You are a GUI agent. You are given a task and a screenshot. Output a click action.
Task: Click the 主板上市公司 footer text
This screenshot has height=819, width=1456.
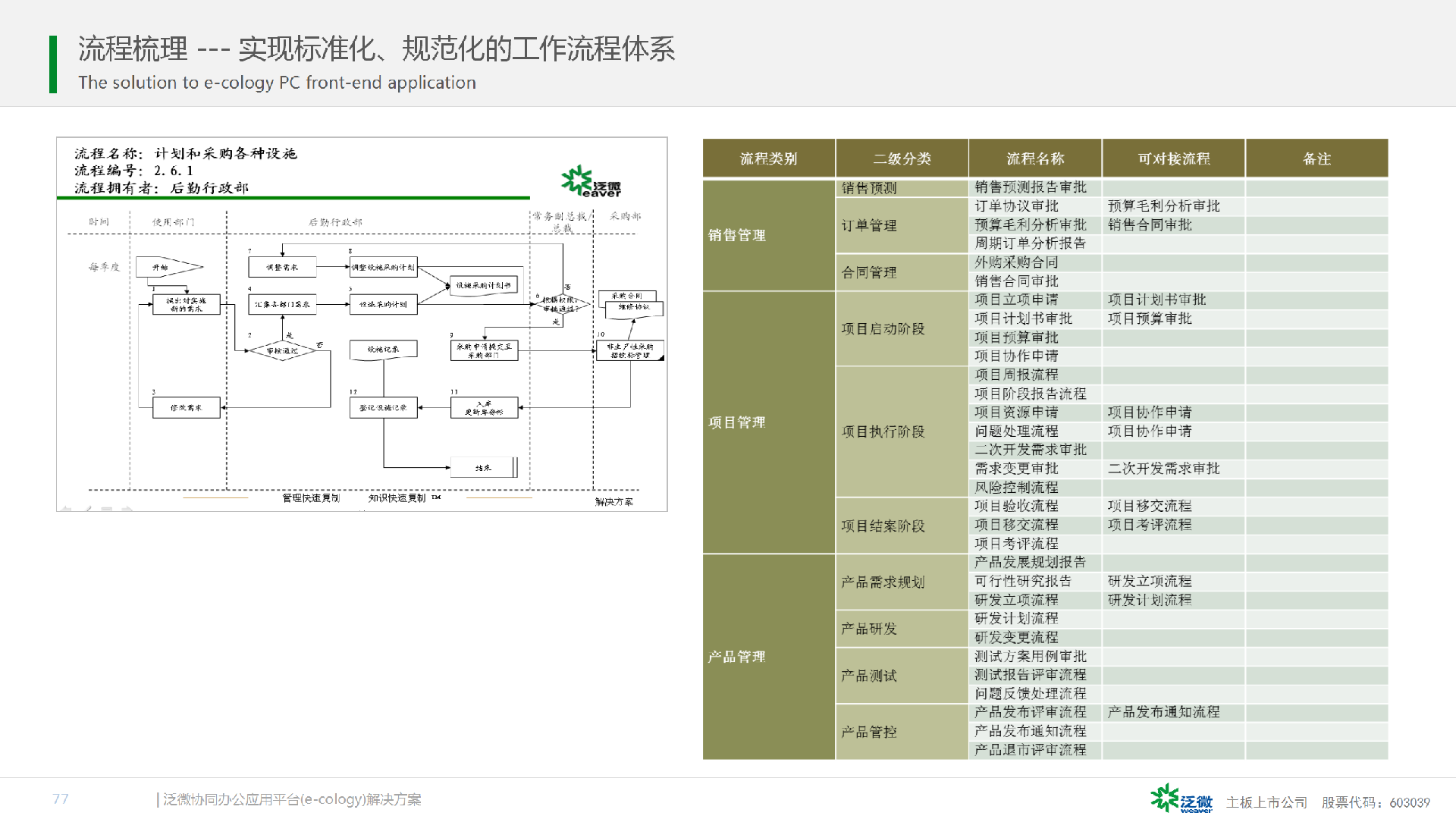coord(1266,802)
